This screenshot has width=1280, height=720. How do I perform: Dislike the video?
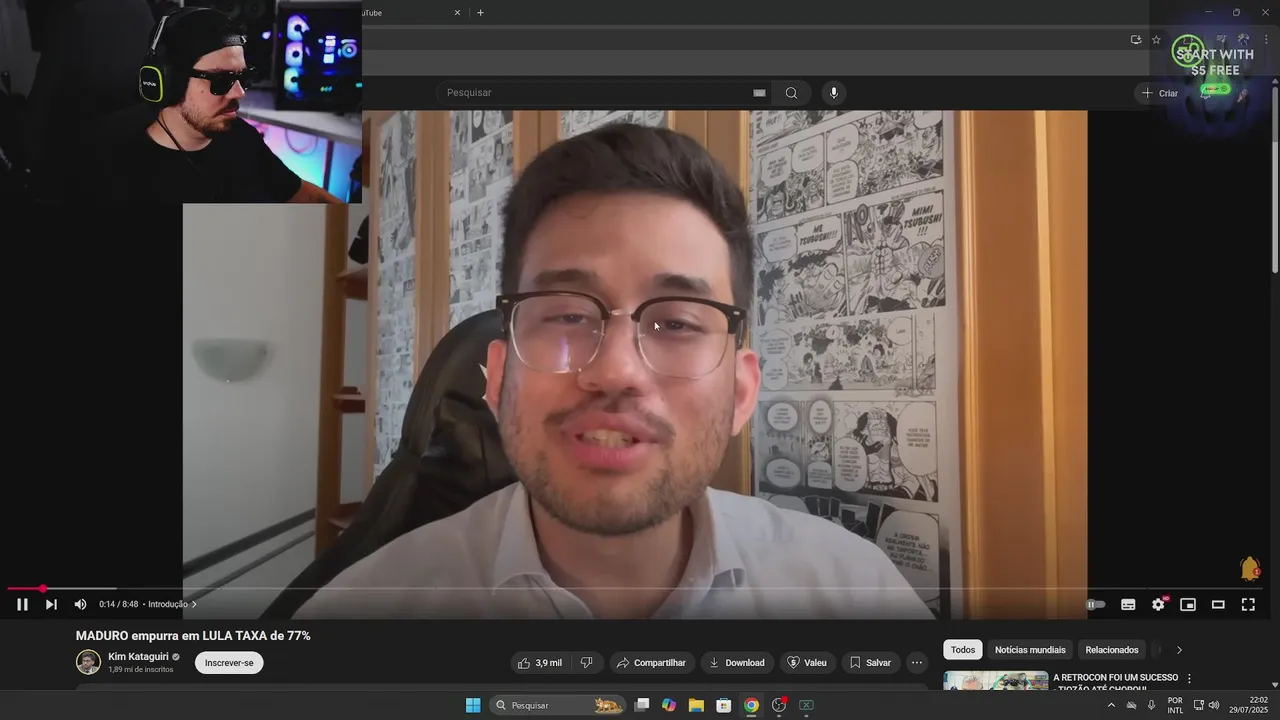click(x=587, y=662)
